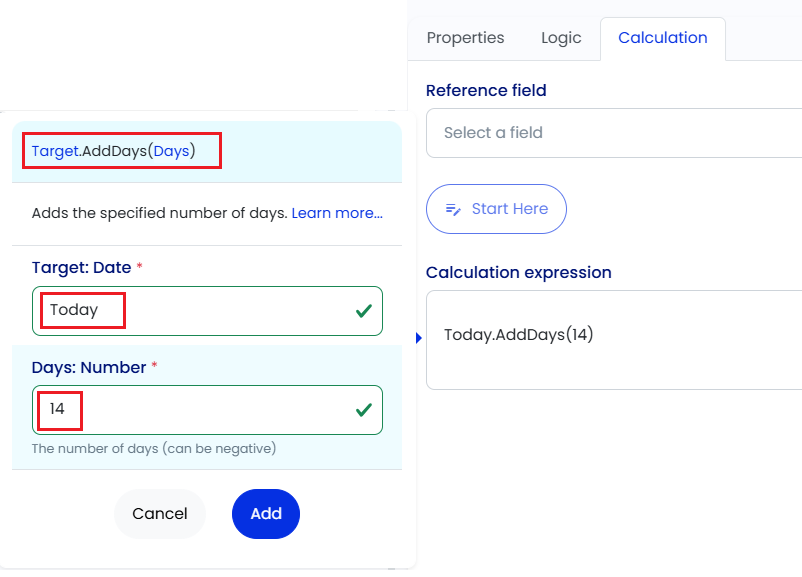Open the Reference field 'Select a field' dropdown
Image resolution: width=802 pixels, height=577 pixels.
(614, 133)
